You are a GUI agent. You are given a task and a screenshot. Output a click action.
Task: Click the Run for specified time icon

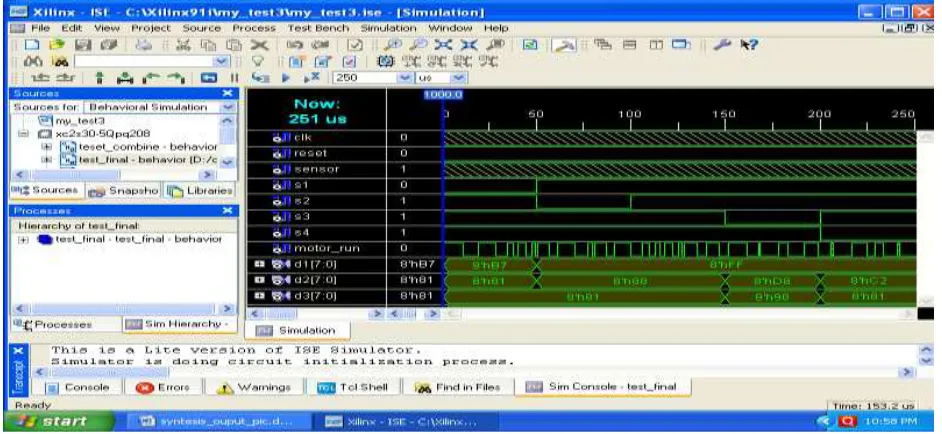click(x=312, y=78)
